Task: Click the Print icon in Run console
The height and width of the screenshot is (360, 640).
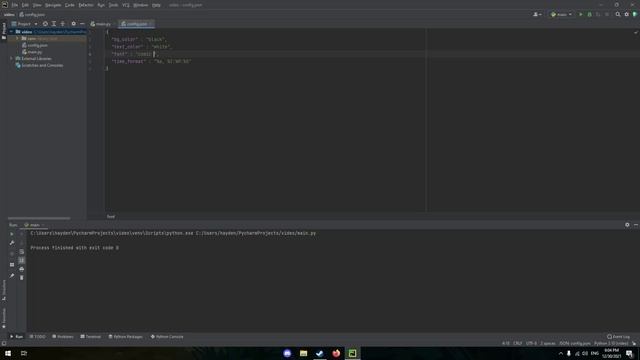Action: [22, 269]
